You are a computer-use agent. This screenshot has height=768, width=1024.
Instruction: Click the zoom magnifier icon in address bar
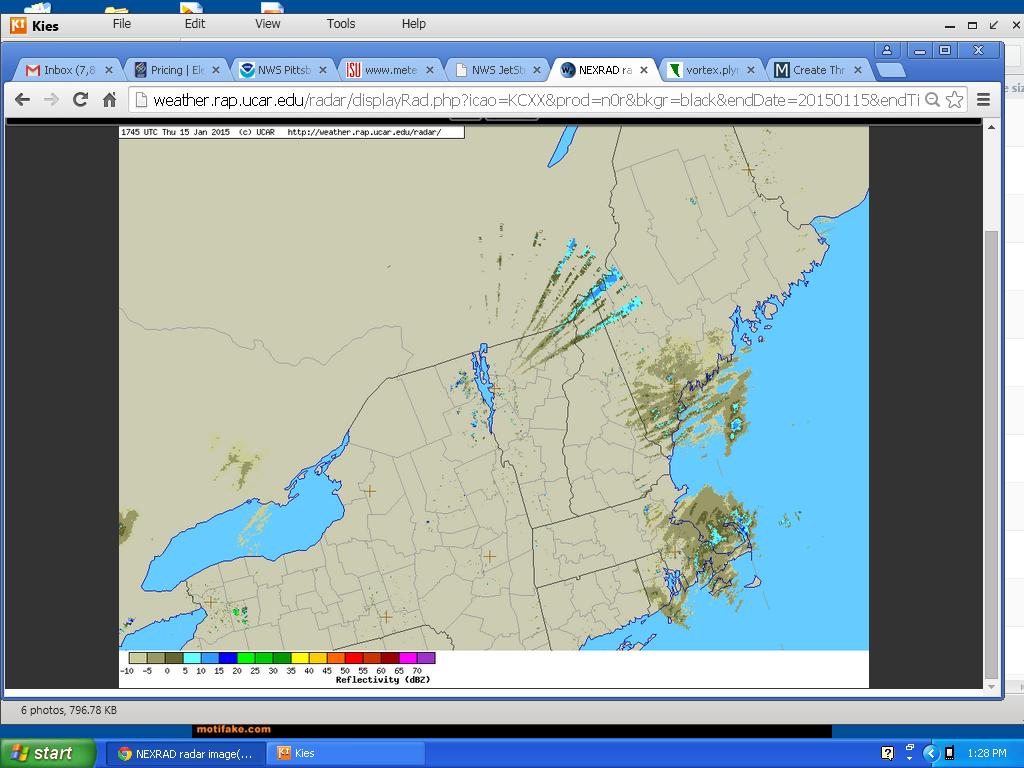pyautogui.click(x=932, y=99)
